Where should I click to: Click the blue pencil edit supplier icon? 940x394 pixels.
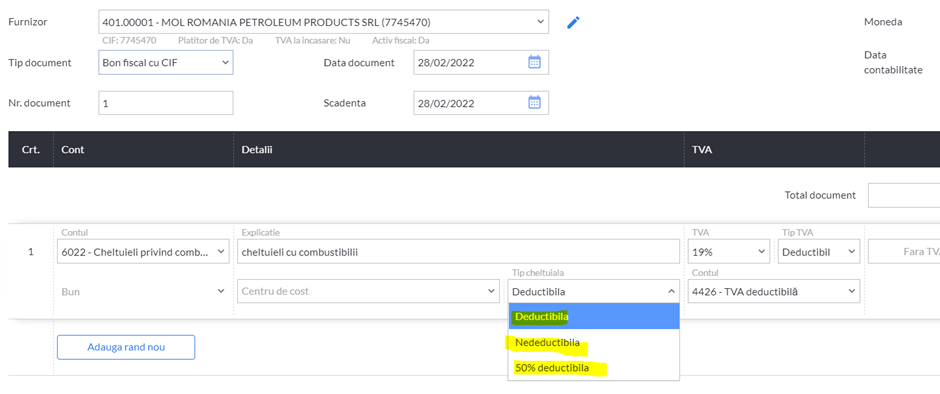tap(573, 23)
